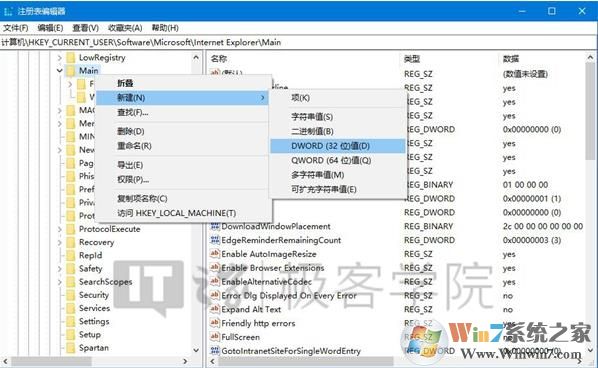Click the RepId folder icon
The width and height of the screenshot is (598, 368).
tap(71, 255)
